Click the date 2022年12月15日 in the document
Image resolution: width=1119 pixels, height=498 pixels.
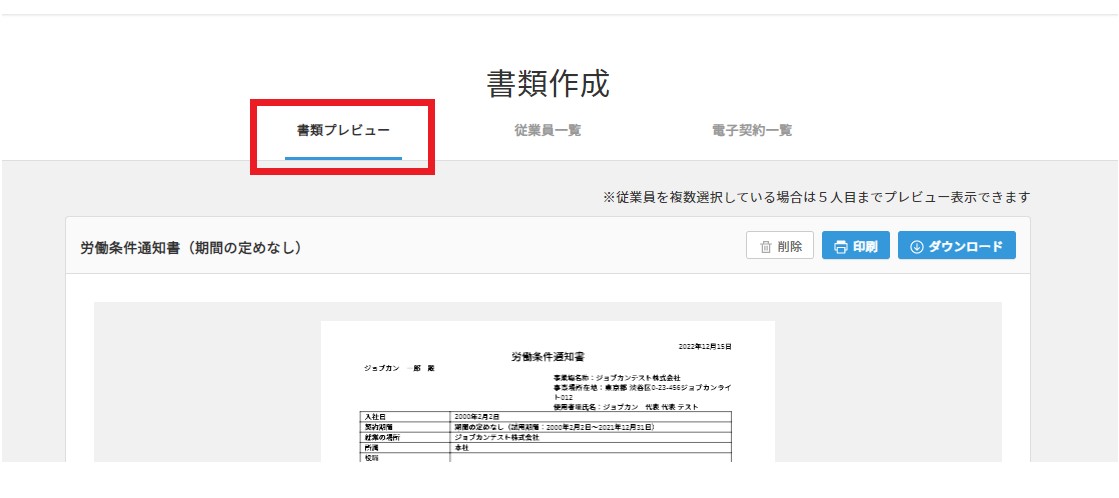[x=705, y=346]
